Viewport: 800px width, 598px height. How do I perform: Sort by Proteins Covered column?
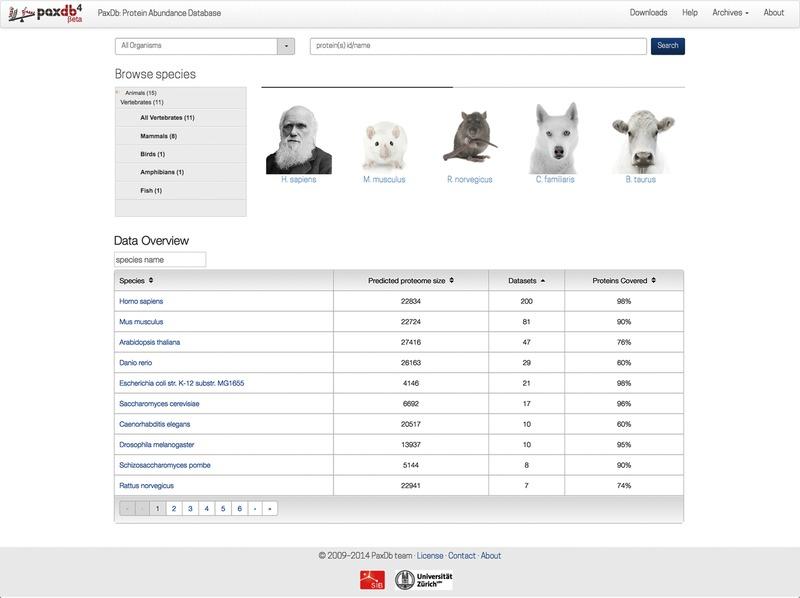pos(624,280)
